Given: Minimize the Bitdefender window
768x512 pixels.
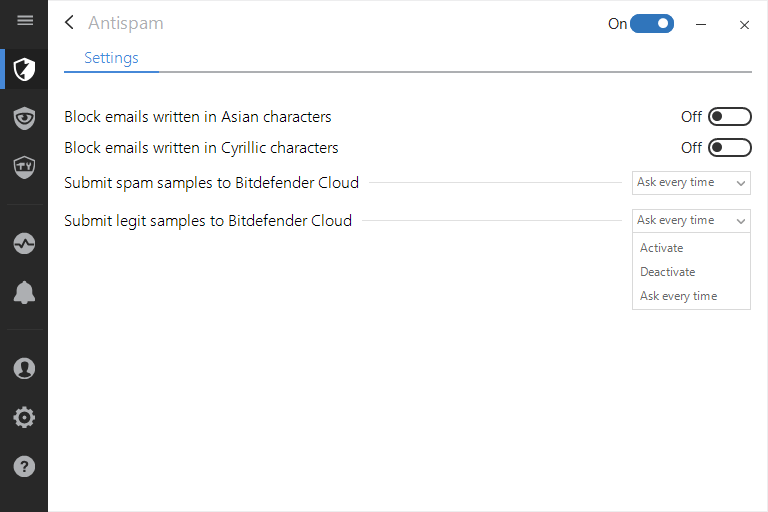Looking at the screenshot, I should (x=703, y=24).
